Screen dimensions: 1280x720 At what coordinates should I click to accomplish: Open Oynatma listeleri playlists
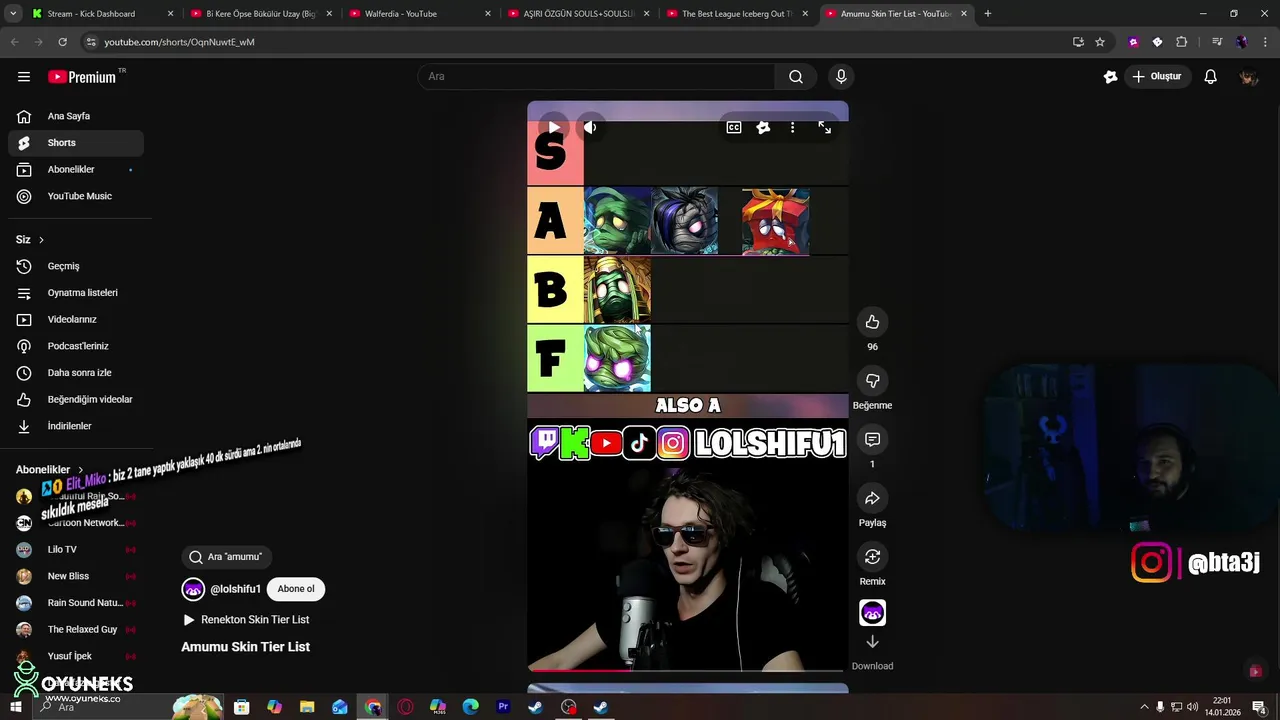click(x=76, y=293)
